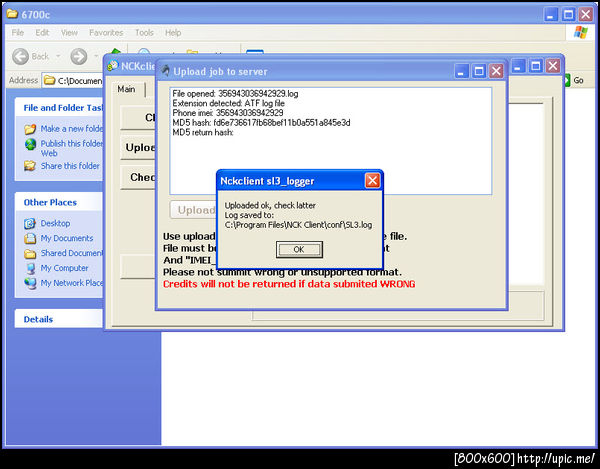Viewport: 600px width, 469px height.
Task: Open the Favorites menu in Explorer
Action: click(x=106, y=33)
